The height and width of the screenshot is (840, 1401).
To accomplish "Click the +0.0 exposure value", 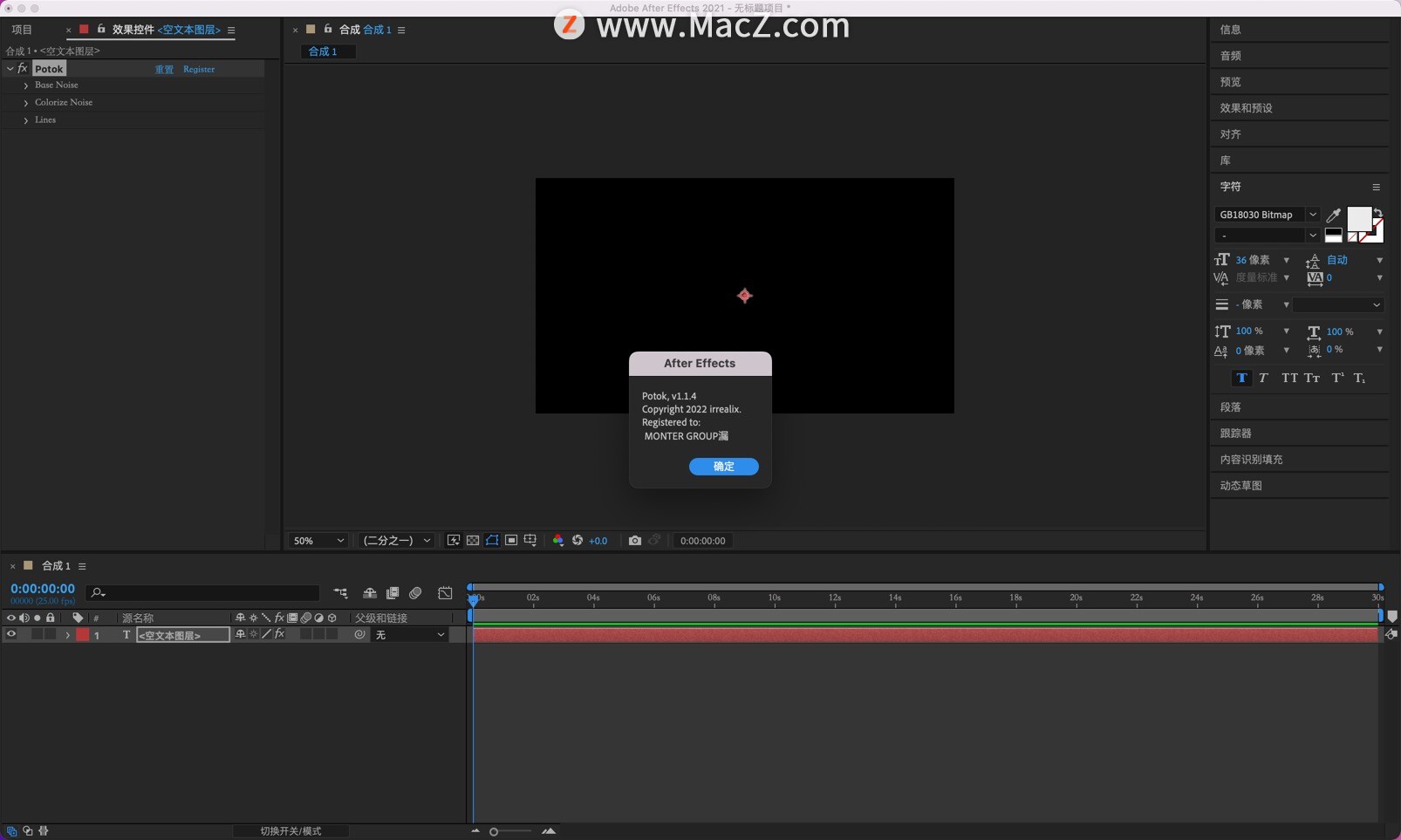I will pos(598,541).
